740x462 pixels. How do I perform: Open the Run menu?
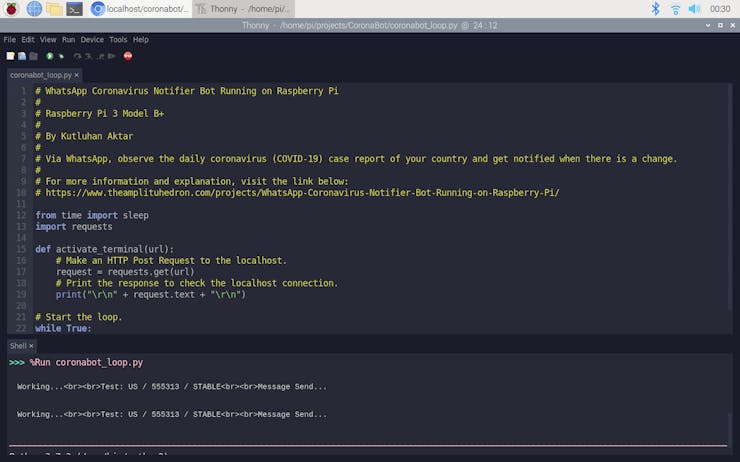[x=68, y=40]
